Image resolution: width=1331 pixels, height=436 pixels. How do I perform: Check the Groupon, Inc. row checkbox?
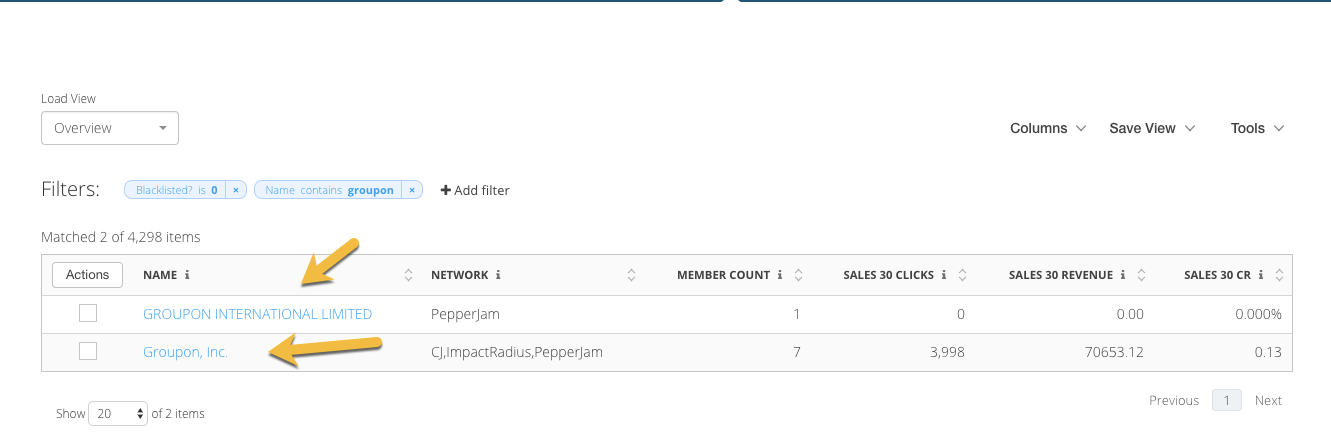(x=88, y=352)
